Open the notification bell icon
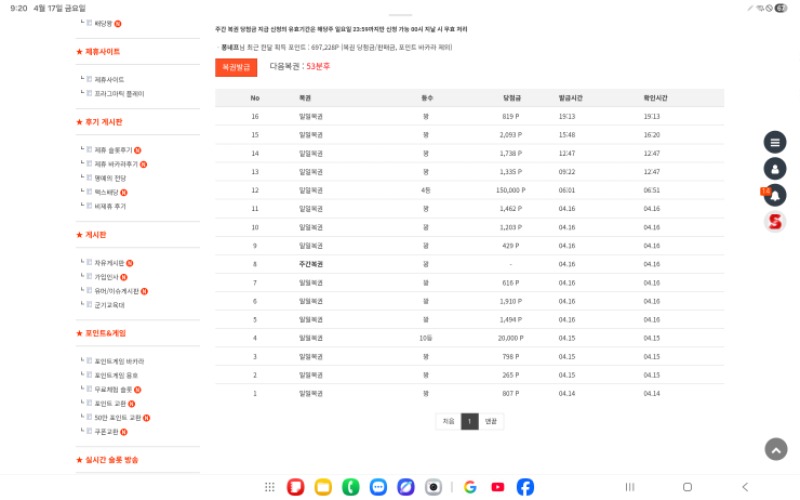Image resolution: width=800 pixels, height=500 pixels. [775, 195]
